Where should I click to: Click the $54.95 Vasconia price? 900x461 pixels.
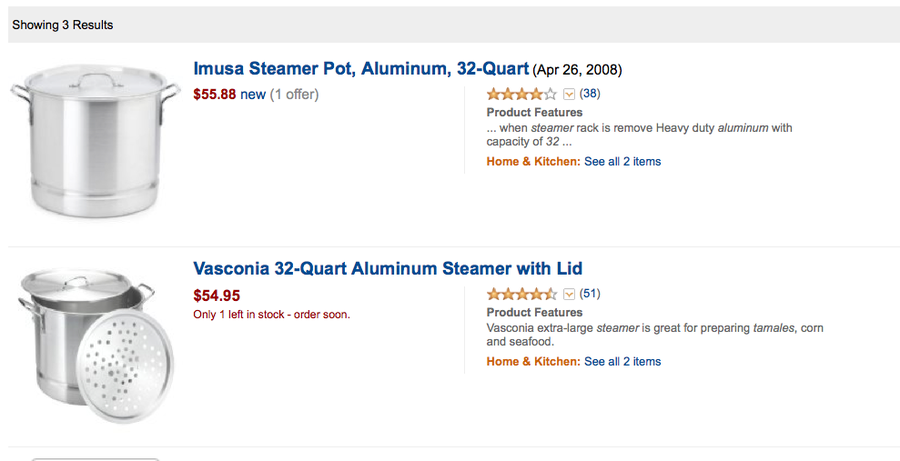coord(216,295)
